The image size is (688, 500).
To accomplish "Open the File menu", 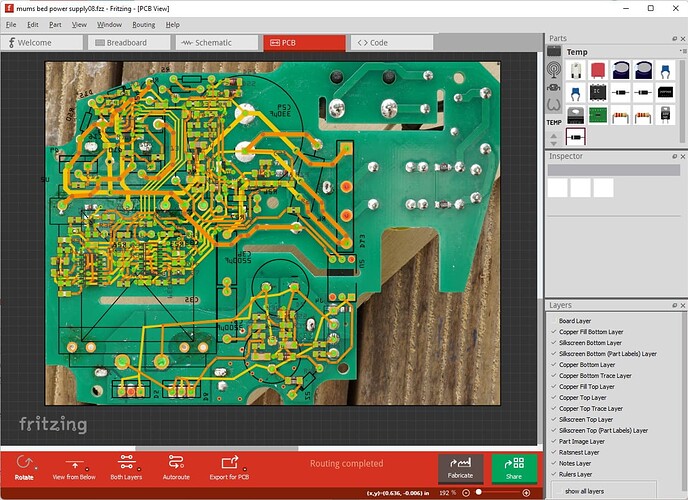I will (11, 25).
